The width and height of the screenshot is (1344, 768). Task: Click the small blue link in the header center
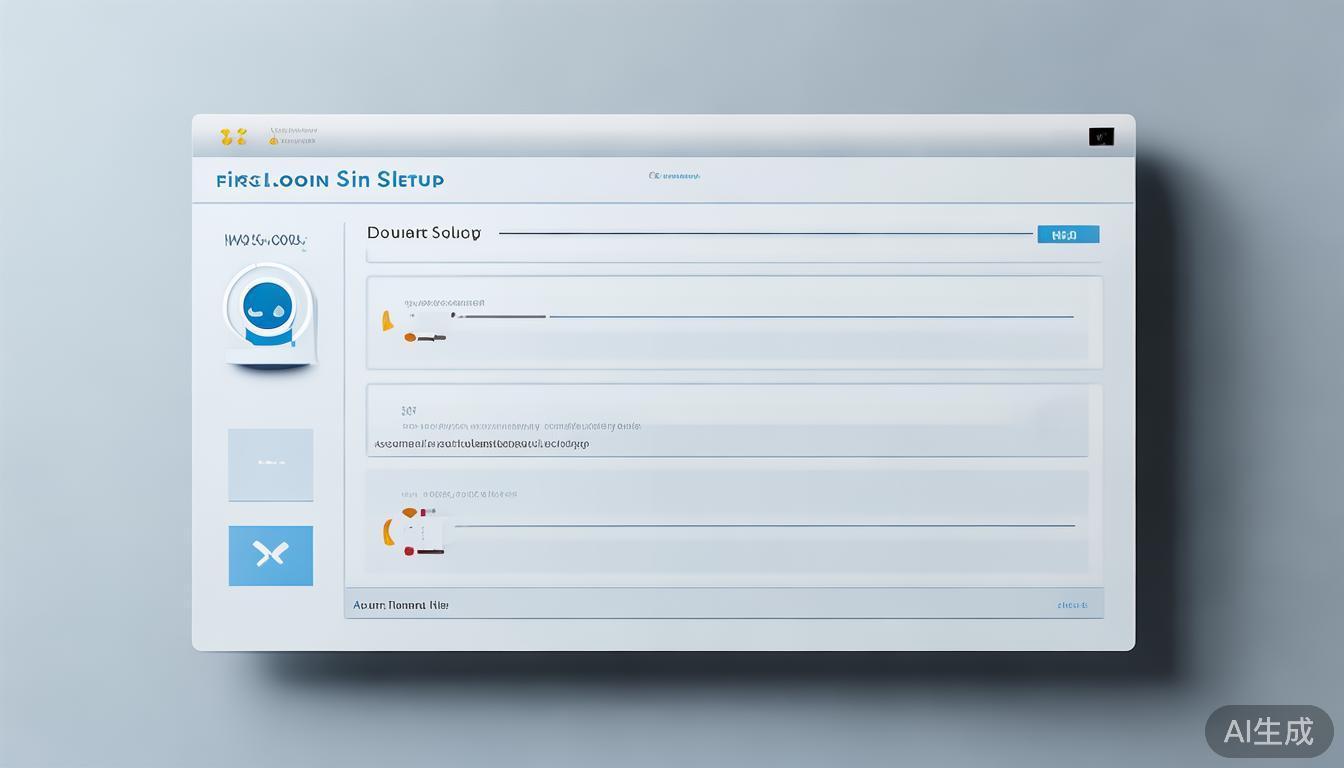(674, 176)
